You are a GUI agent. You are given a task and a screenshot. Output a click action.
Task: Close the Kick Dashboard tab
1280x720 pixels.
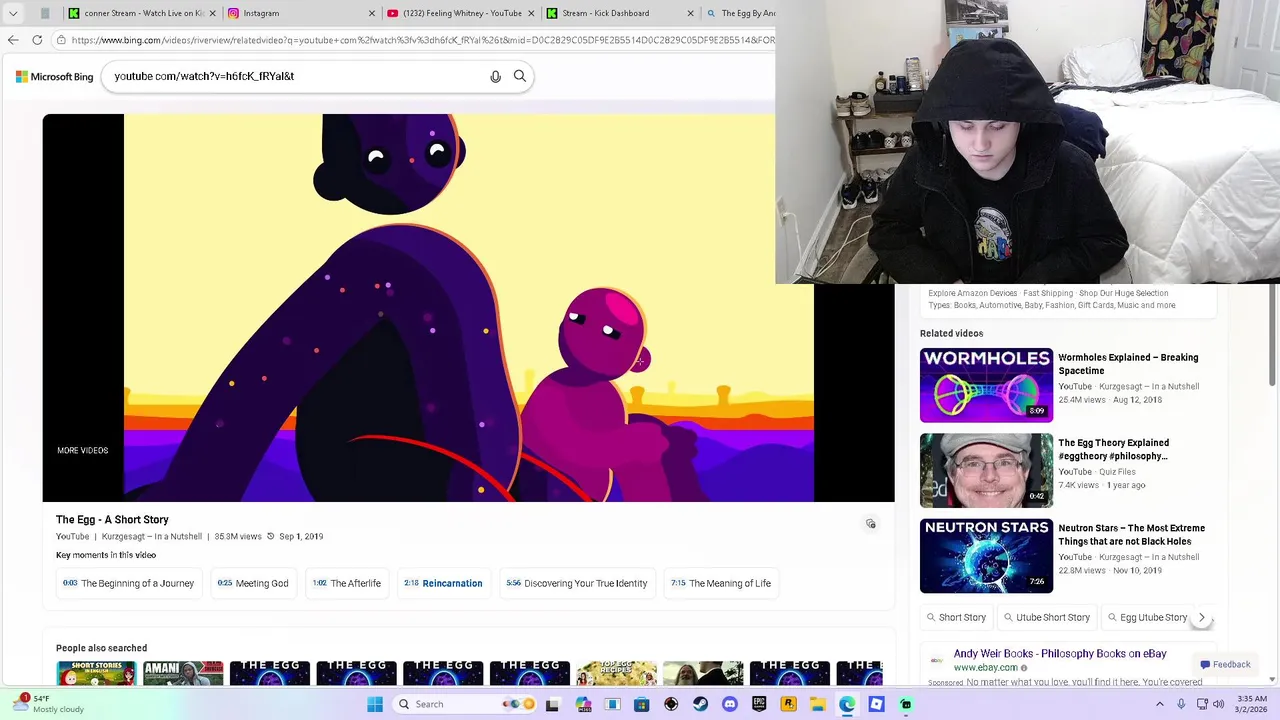tap(691, 13)
